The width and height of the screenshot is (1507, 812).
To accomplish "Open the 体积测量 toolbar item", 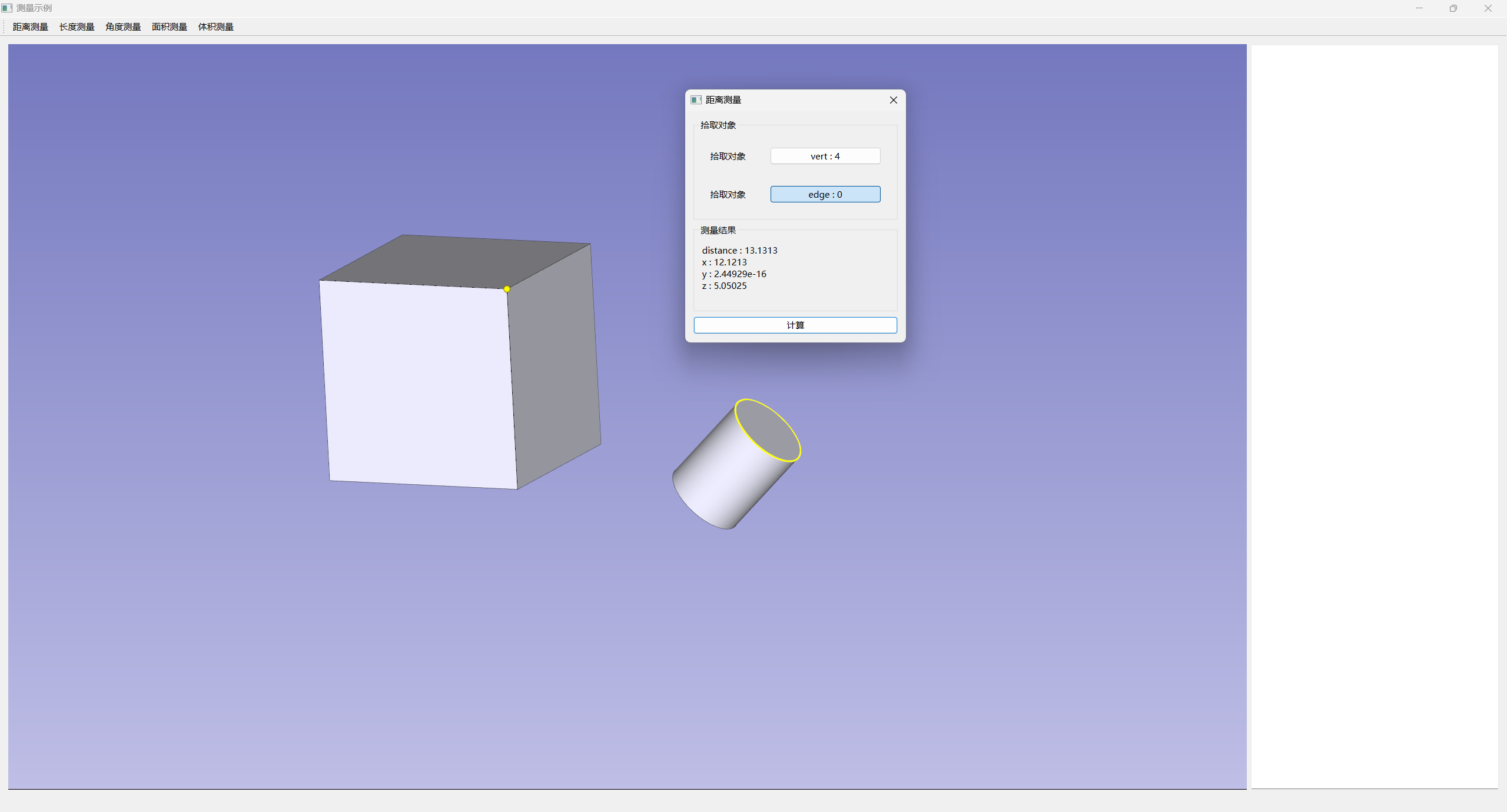I will pos(216,27).
